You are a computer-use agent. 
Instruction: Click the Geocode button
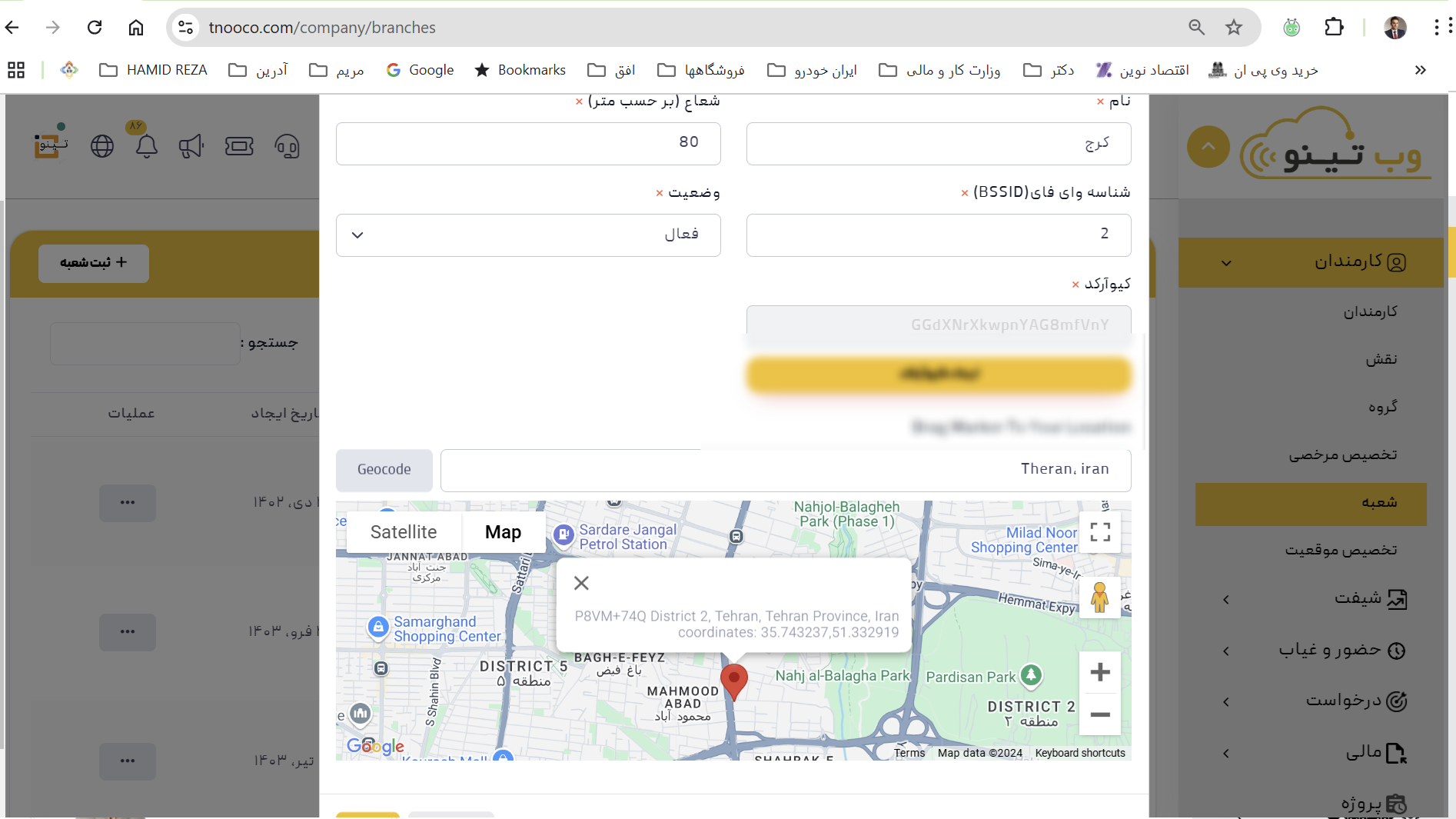click(x=384, y=470)
